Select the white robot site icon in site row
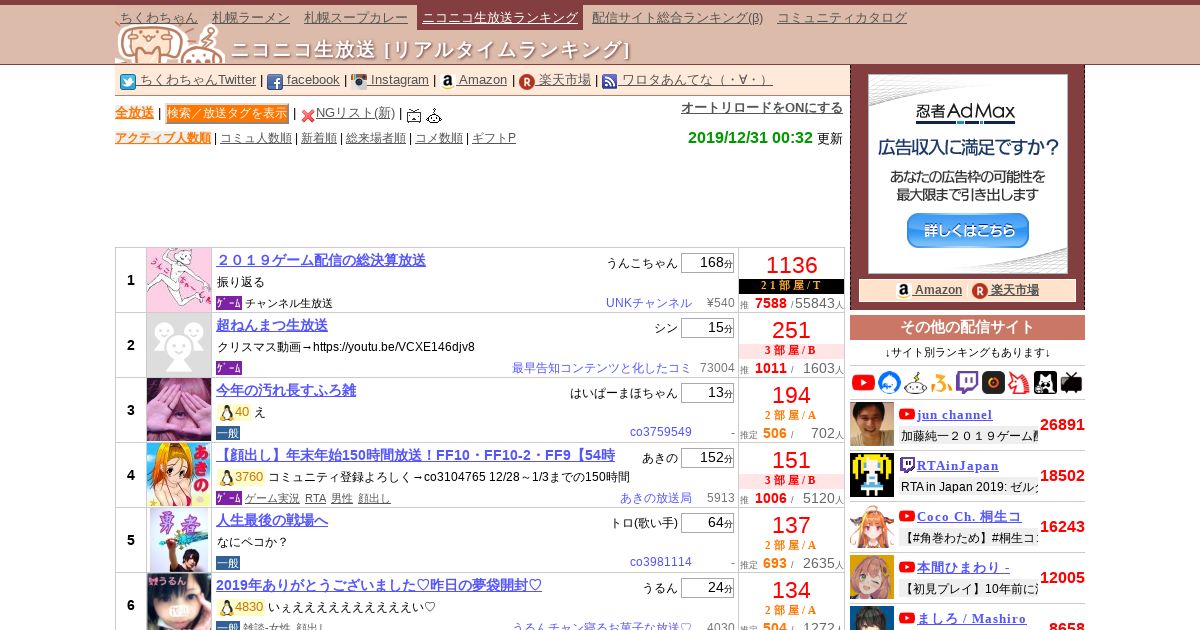This screenshot has width=1200, height=630. click(916, 382)
